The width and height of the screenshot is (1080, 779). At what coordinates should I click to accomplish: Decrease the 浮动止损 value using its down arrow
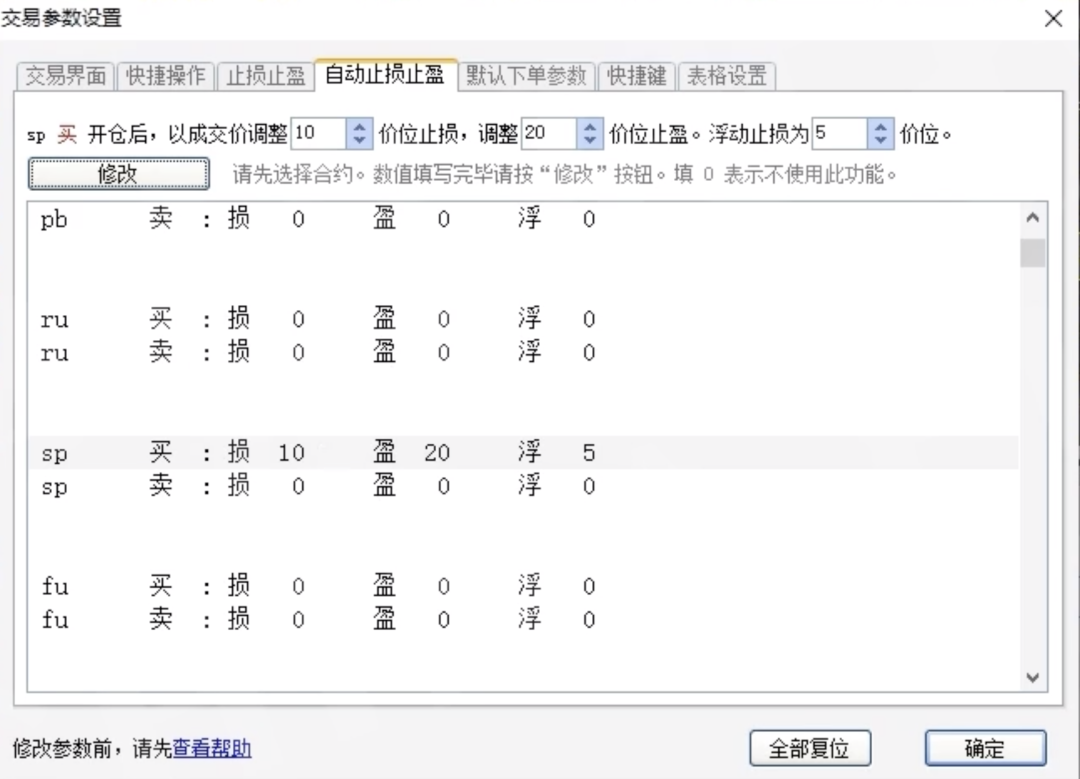pos(879,140)
